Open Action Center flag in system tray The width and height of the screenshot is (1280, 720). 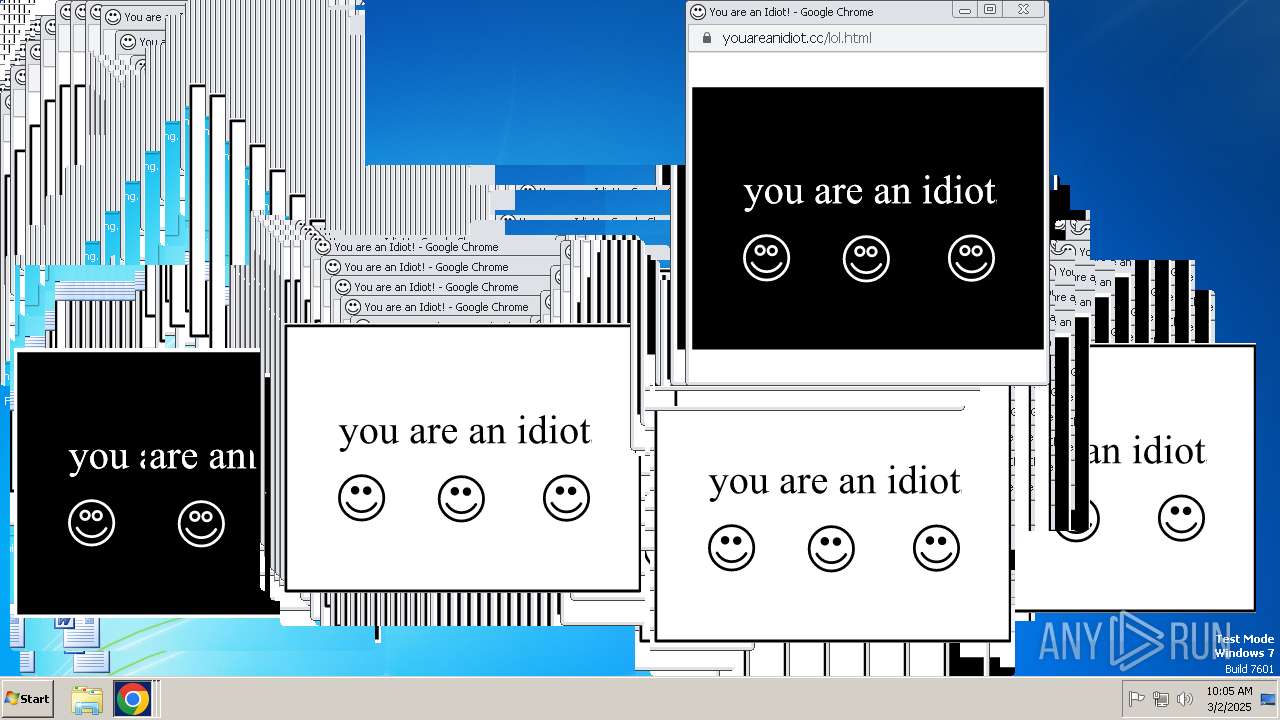1136,699
